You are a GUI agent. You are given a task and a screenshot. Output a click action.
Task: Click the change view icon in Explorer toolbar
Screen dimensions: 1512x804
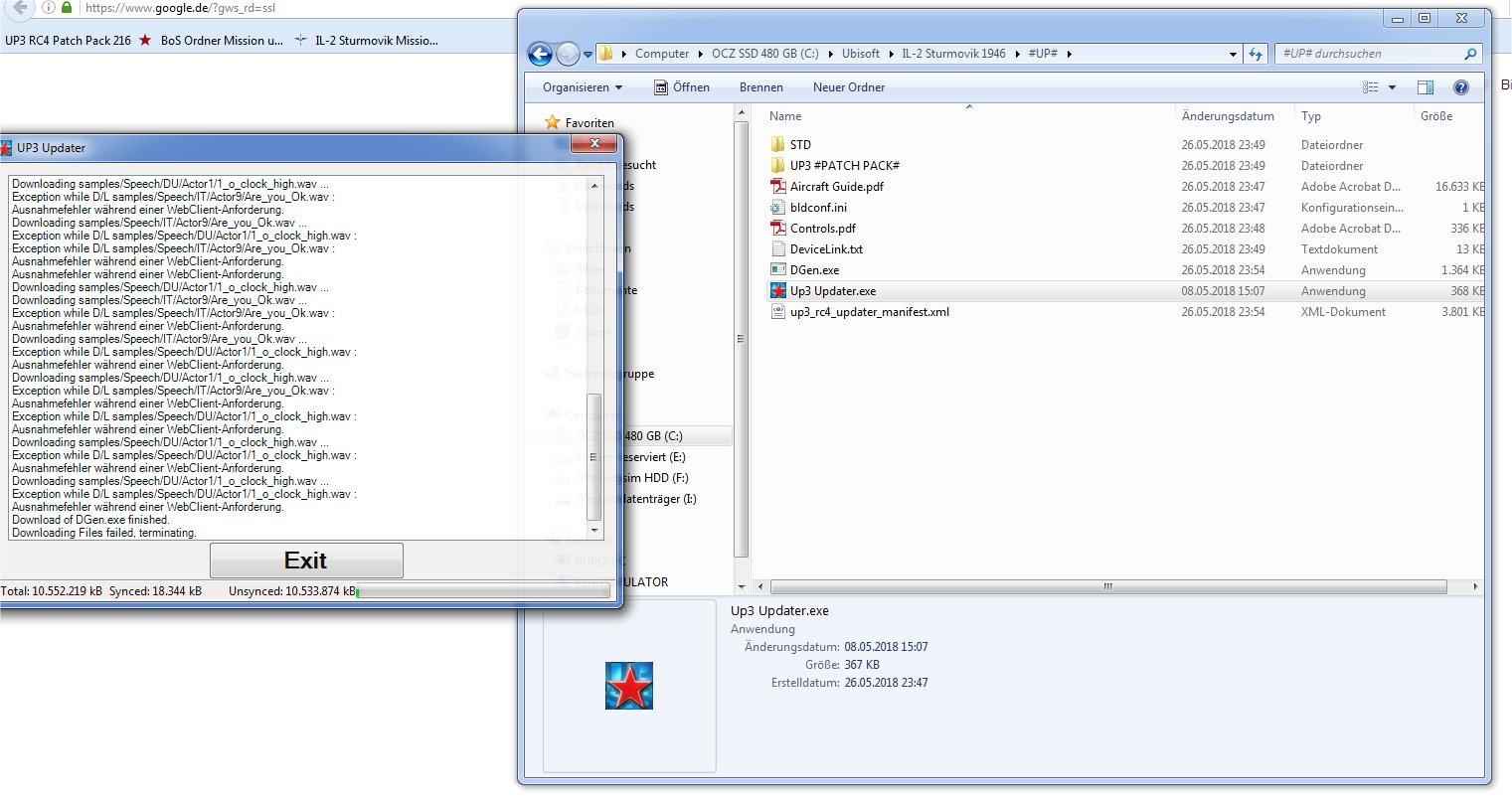coord(1371,87)
